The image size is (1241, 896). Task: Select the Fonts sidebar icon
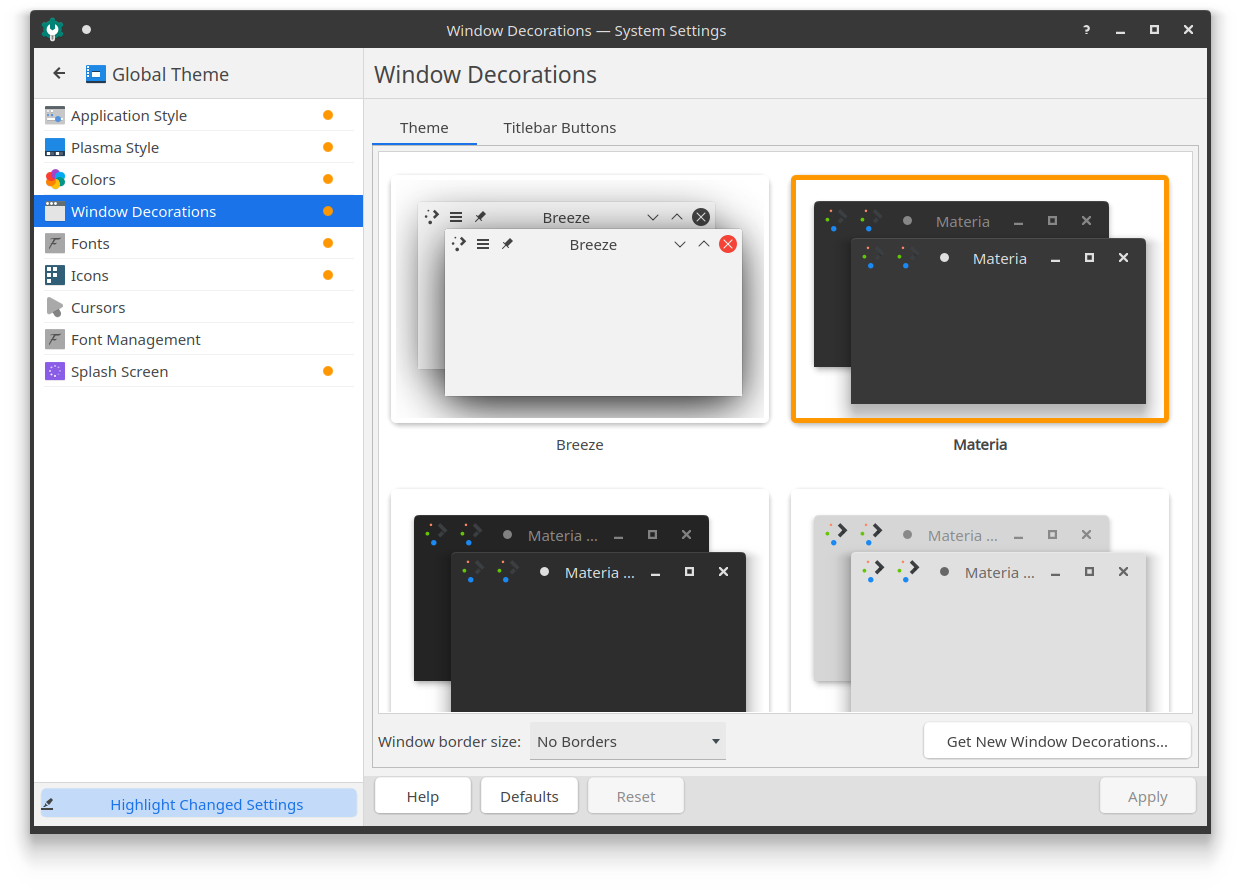click(x=54, y=243)
